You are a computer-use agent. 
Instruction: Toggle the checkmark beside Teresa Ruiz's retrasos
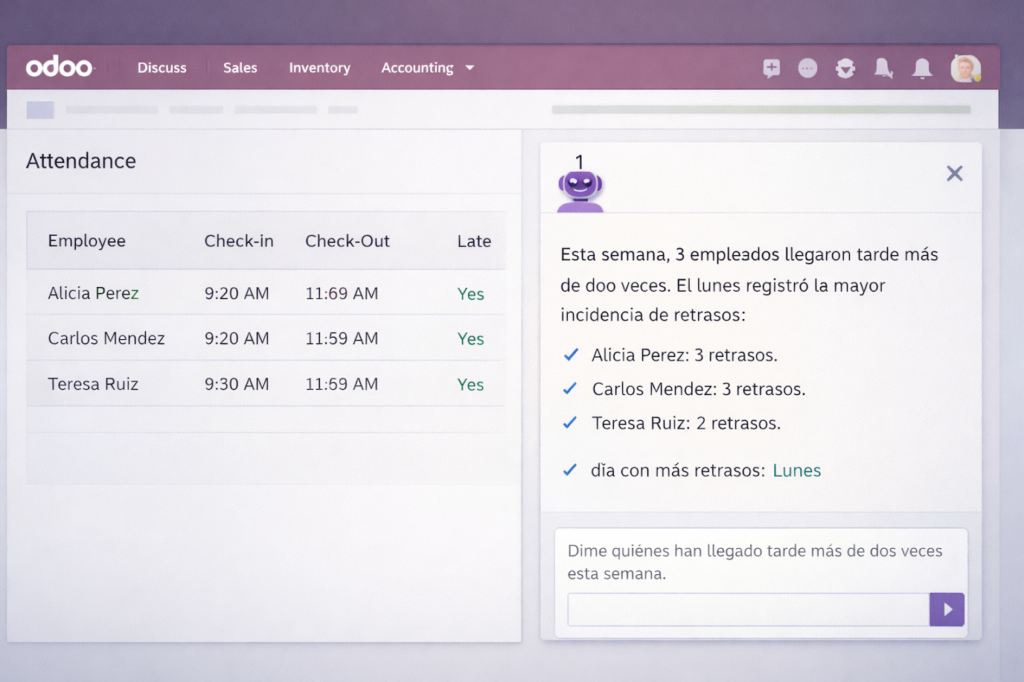tap(570, 423)
